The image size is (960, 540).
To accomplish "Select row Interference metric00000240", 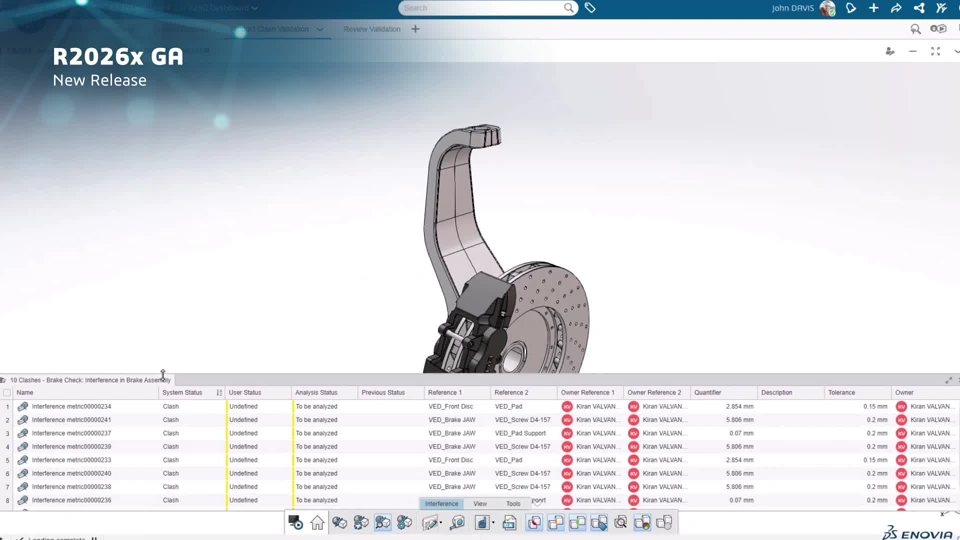I will [x=480, y=473].
